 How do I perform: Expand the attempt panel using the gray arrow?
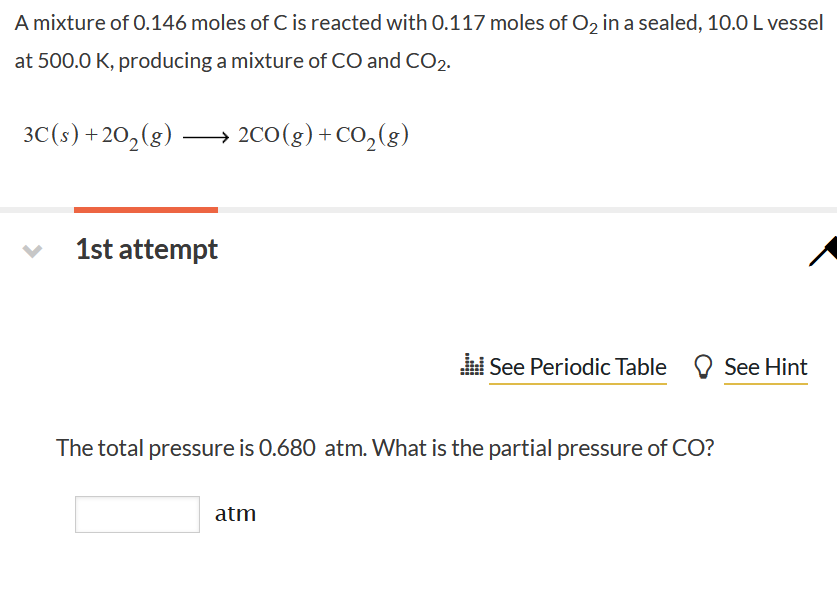pyautogui.click(x=31, y=250)
